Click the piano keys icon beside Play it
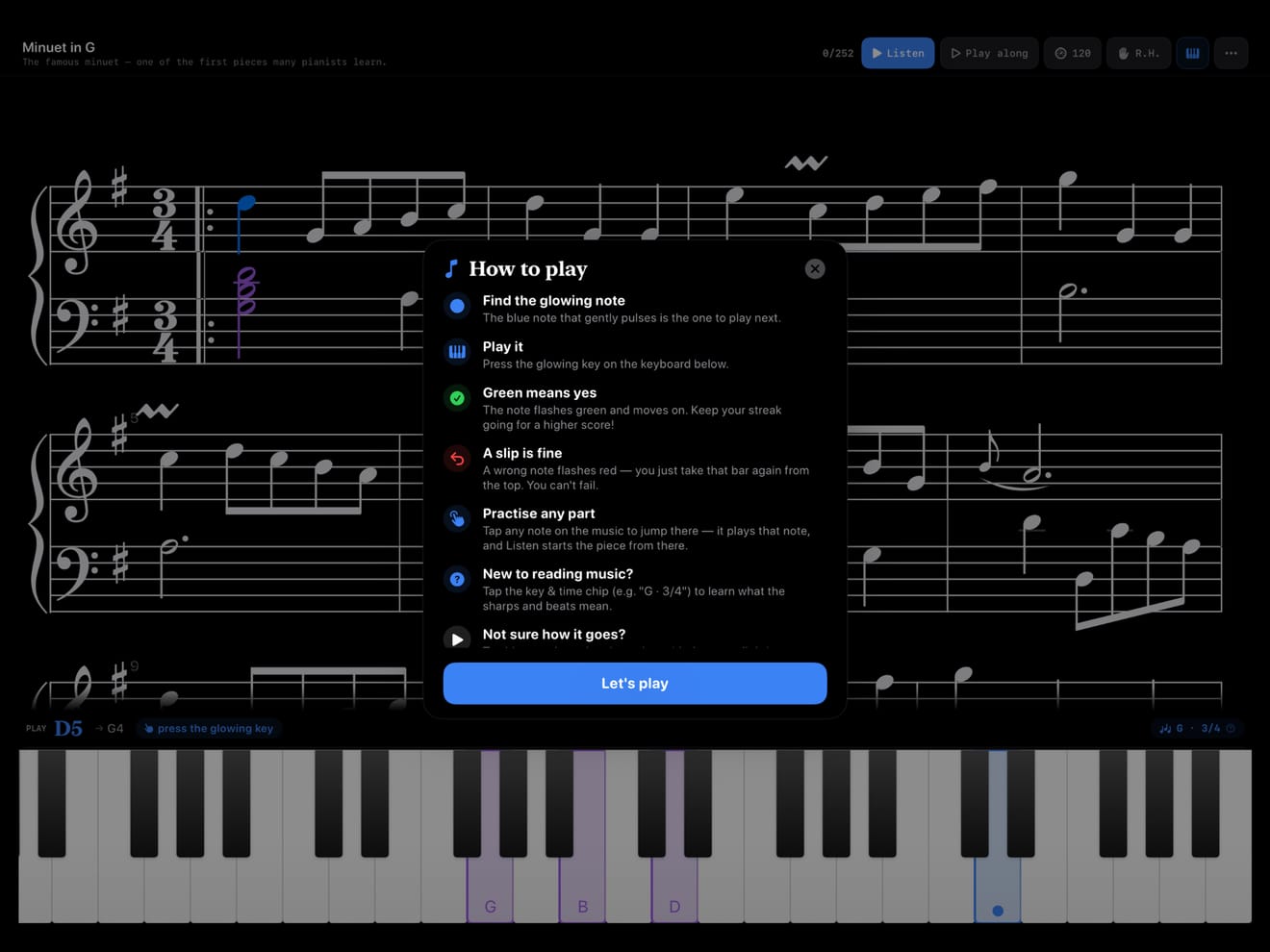Viewport: 1270px width, 952px height. [x=457, y=352]
